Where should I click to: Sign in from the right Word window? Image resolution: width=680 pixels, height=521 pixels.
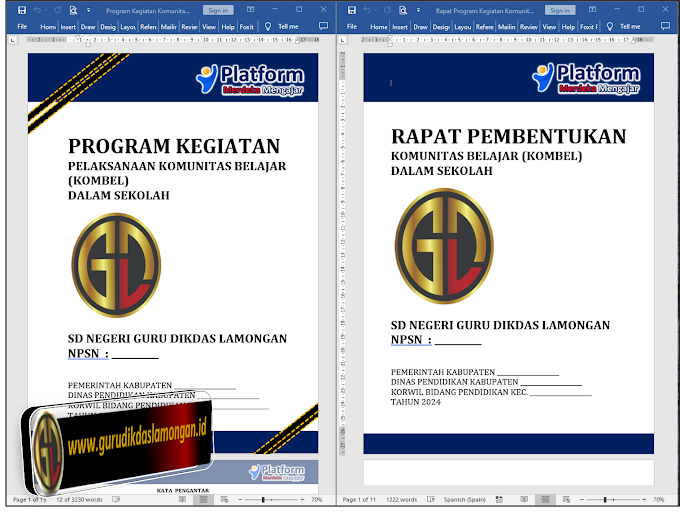click(560, 10)
